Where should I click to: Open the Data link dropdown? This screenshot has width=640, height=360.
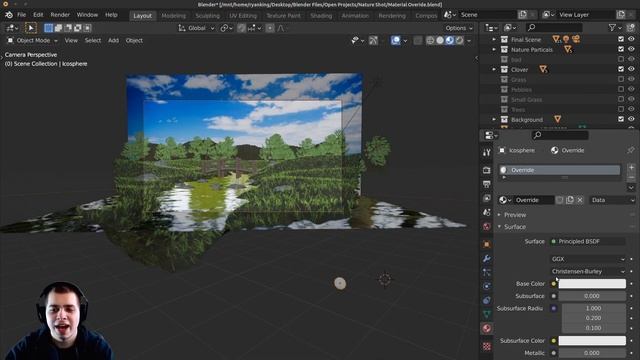(x=613, y=200)
